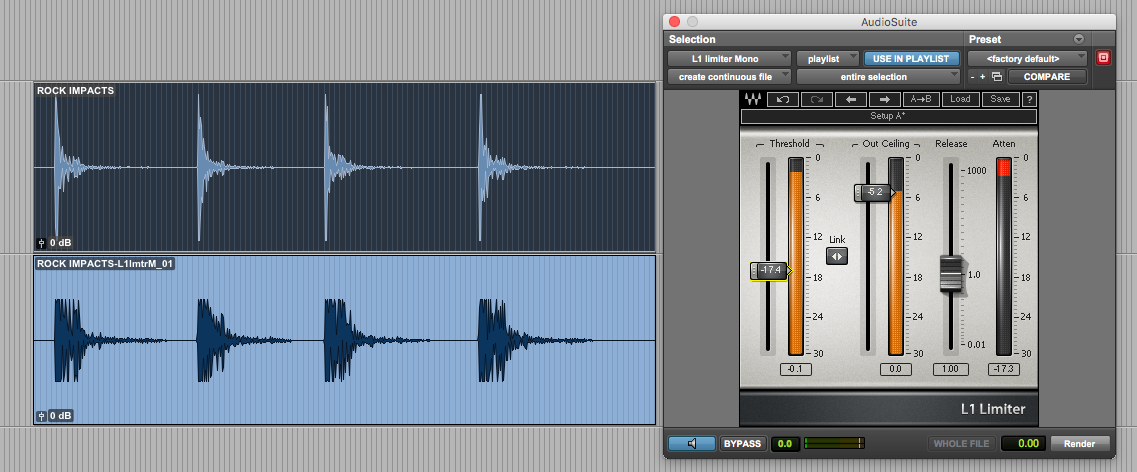Viewport: 1137px width, 472px height.
Task: Toggle the BYPASS button
Action: coord(743,444)
